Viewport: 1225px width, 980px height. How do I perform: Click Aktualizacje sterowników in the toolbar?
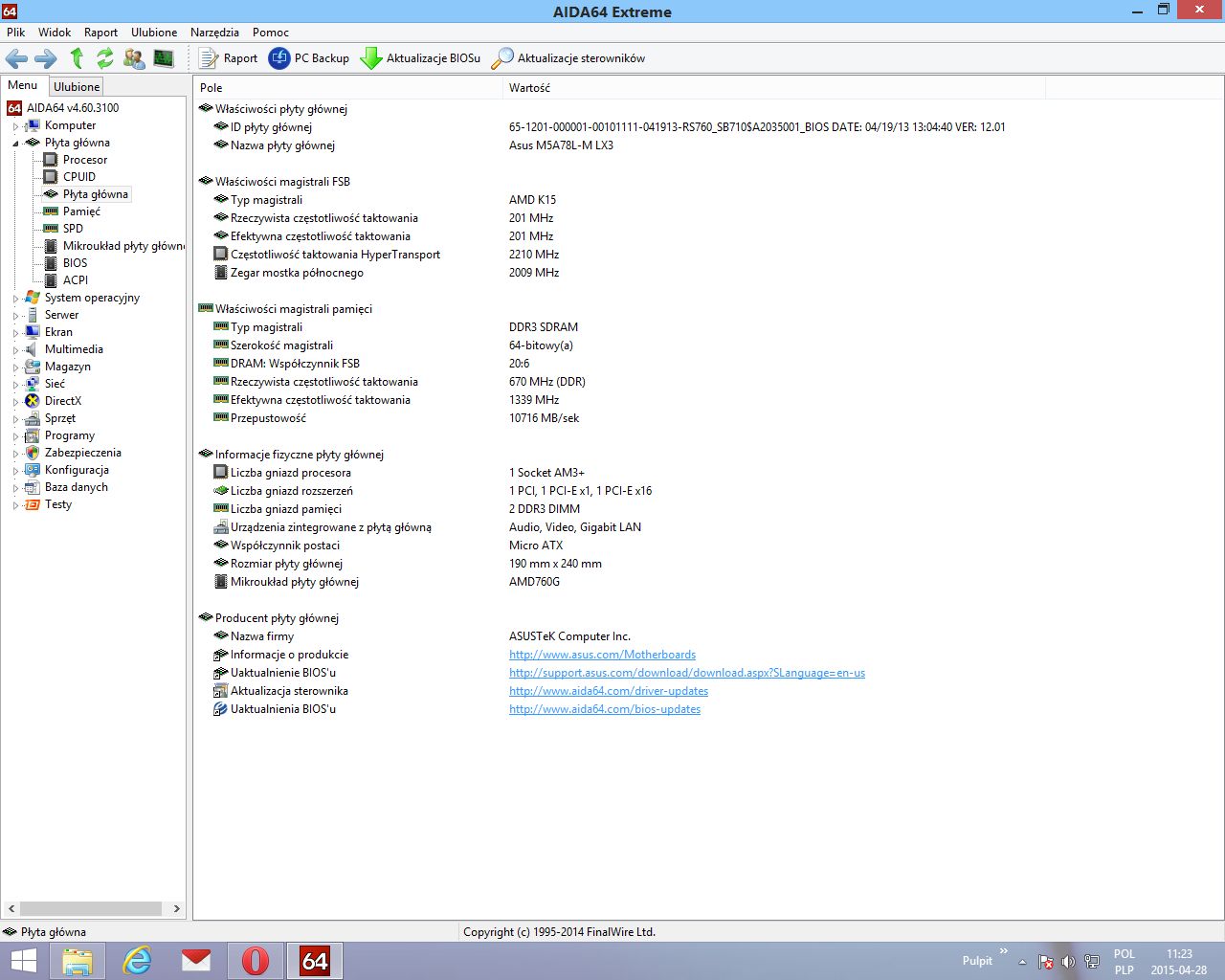[568, 58]
